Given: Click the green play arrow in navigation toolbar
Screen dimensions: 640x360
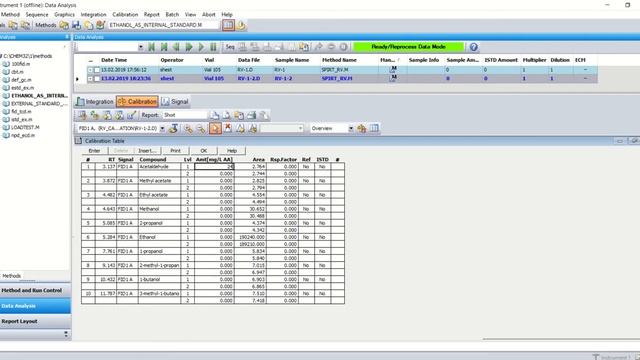Looking at the screenshot, I should (201, 47).
